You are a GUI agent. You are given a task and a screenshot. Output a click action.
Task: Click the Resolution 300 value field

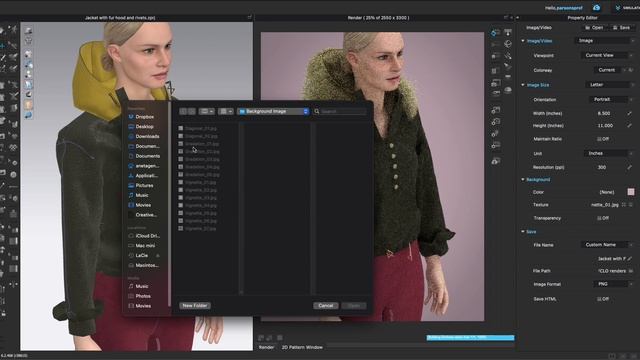pos(602,167)
